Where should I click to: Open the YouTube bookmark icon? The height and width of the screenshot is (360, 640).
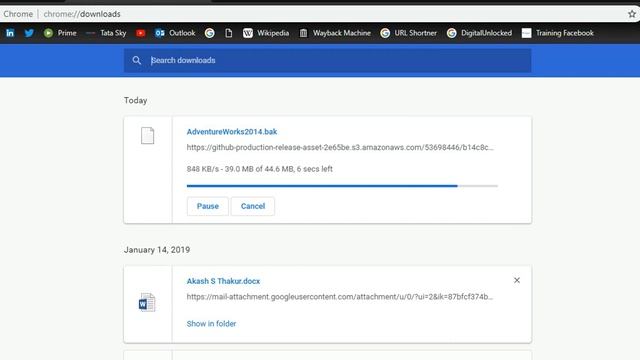coord(141,33)
